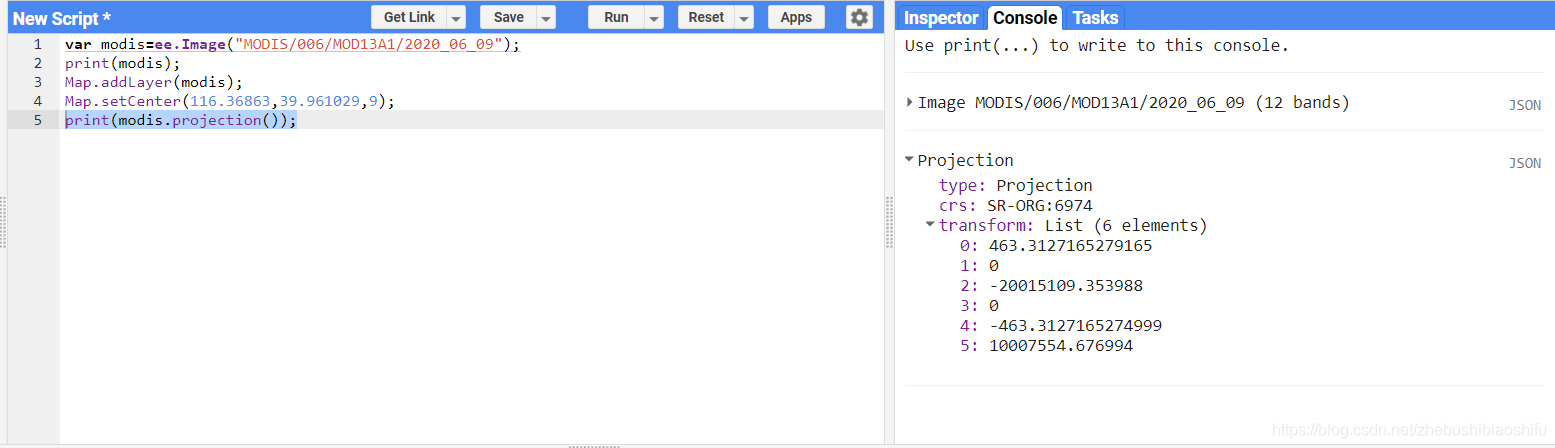Run the script
The height and width of the screenshot is (448, 1555).
pos(616,17)
